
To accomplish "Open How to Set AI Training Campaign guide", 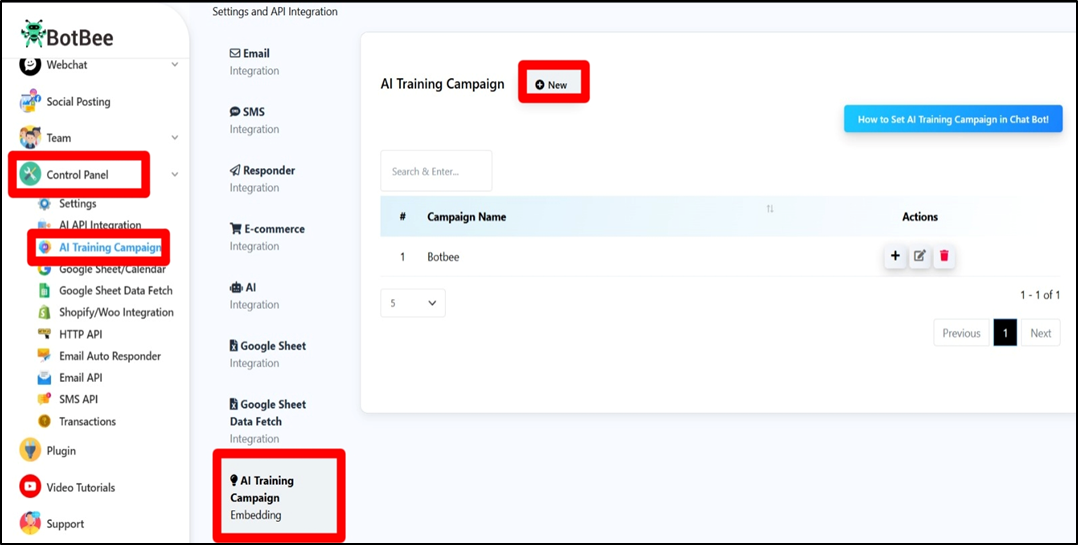I will pos(952,119).
